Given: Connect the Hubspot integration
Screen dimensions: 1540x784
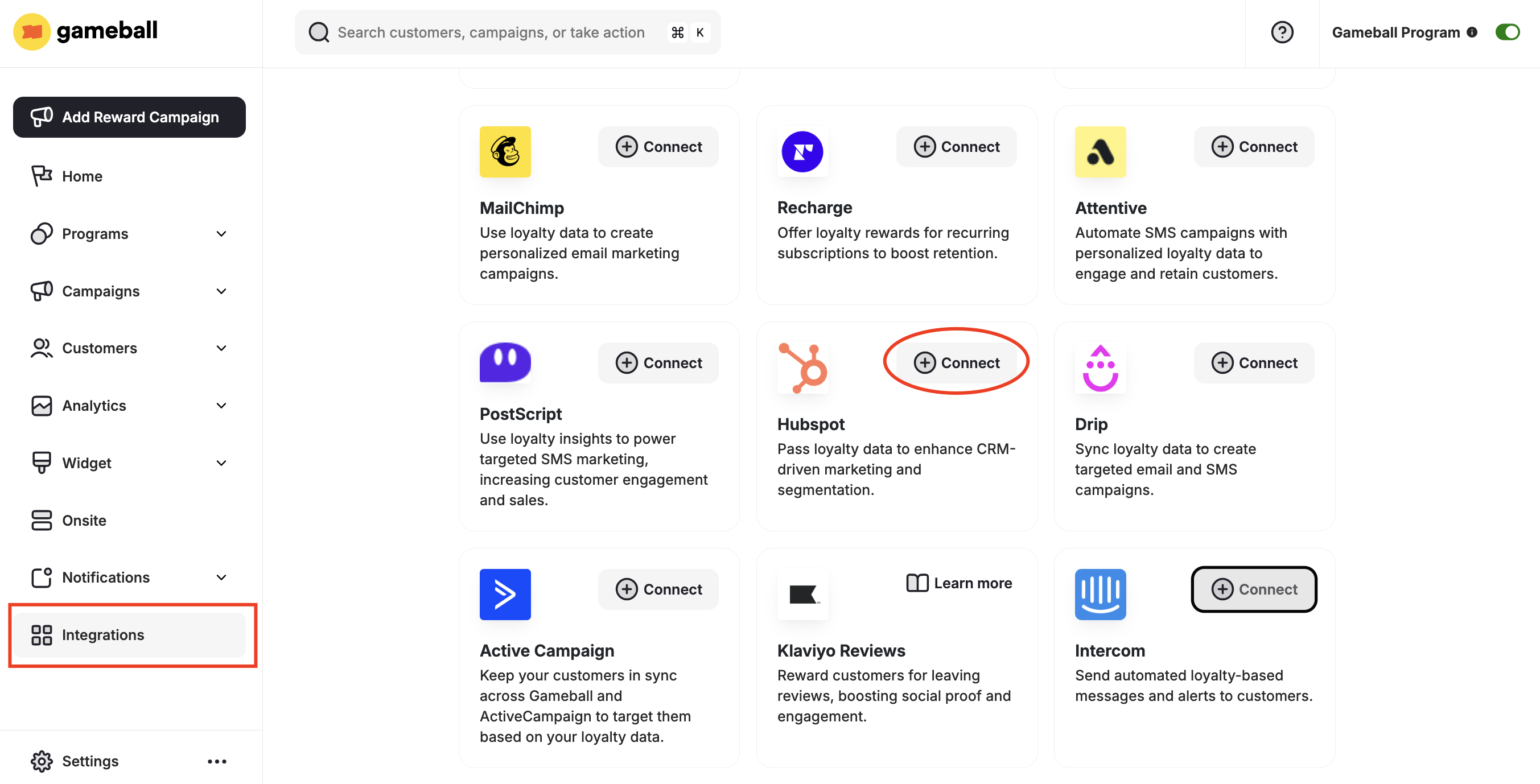Looking at the screenshot, I should [956, 363].
